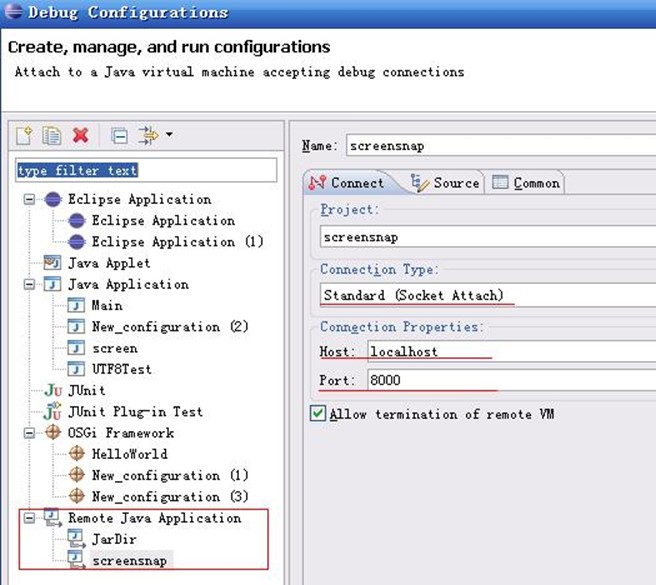
Task: Click the duplicate configuration icon
Action: 52,135
